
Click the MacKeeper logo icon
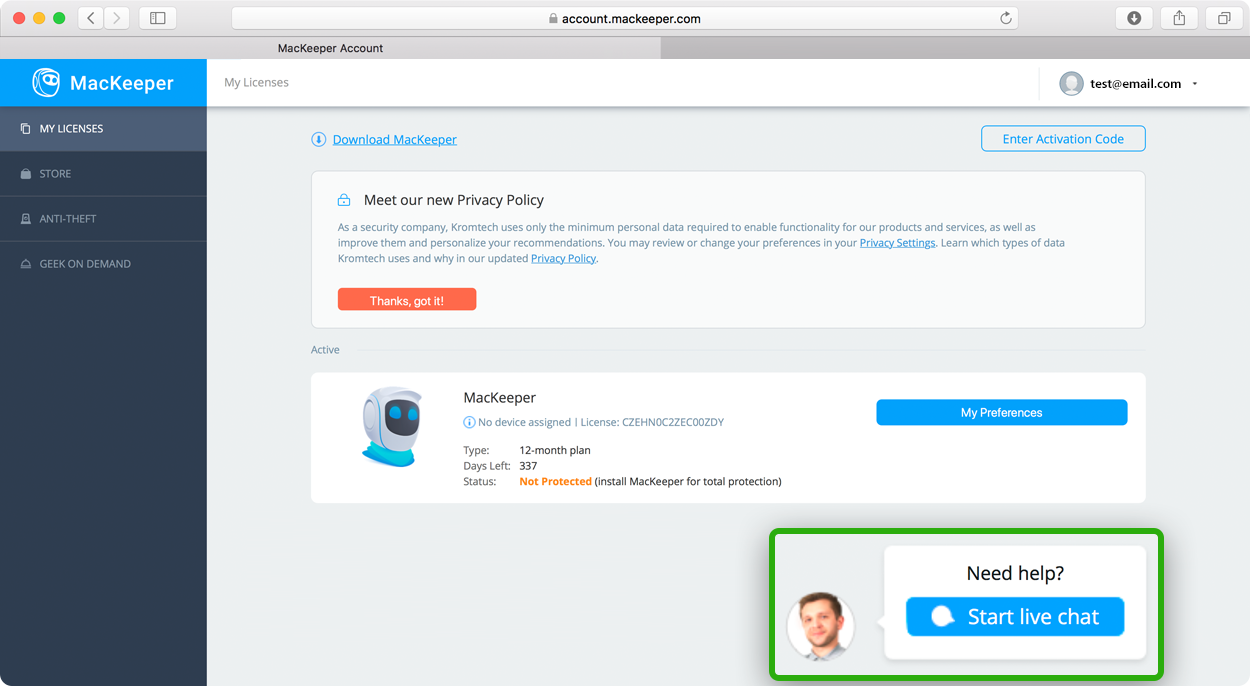(46, 83)
